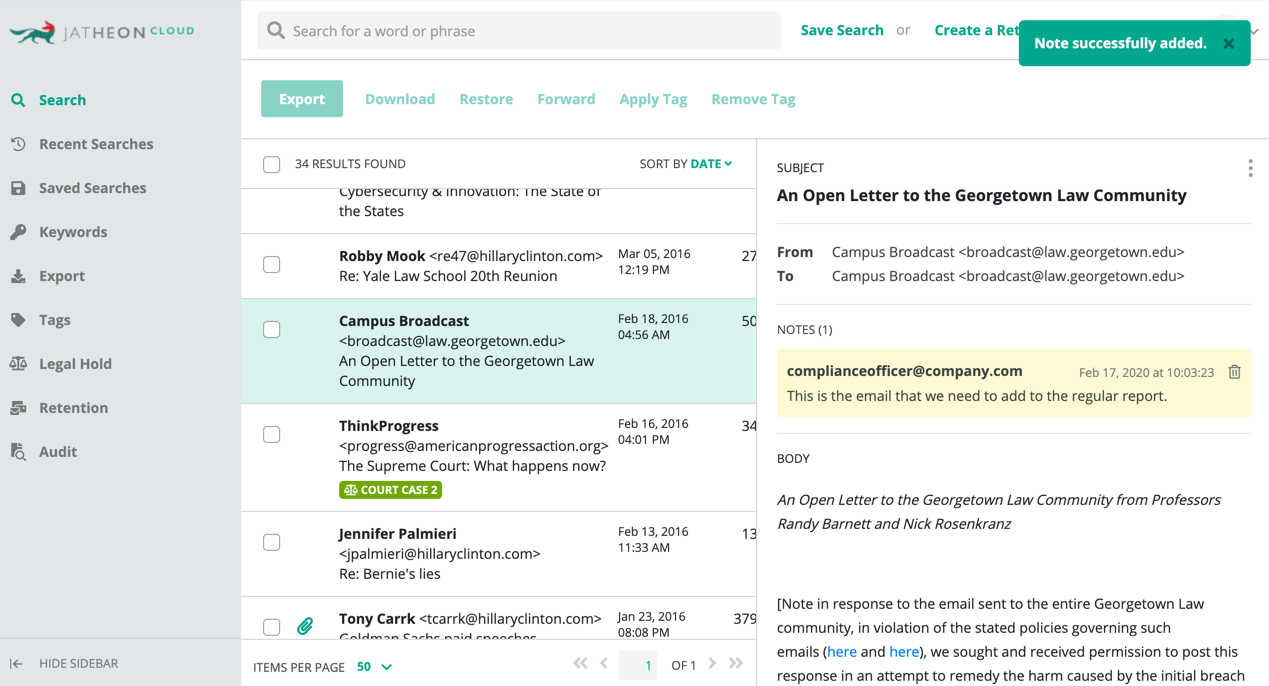1269x686 pixels.
Task: Click the Save Search link
Action: coord(842,30)
